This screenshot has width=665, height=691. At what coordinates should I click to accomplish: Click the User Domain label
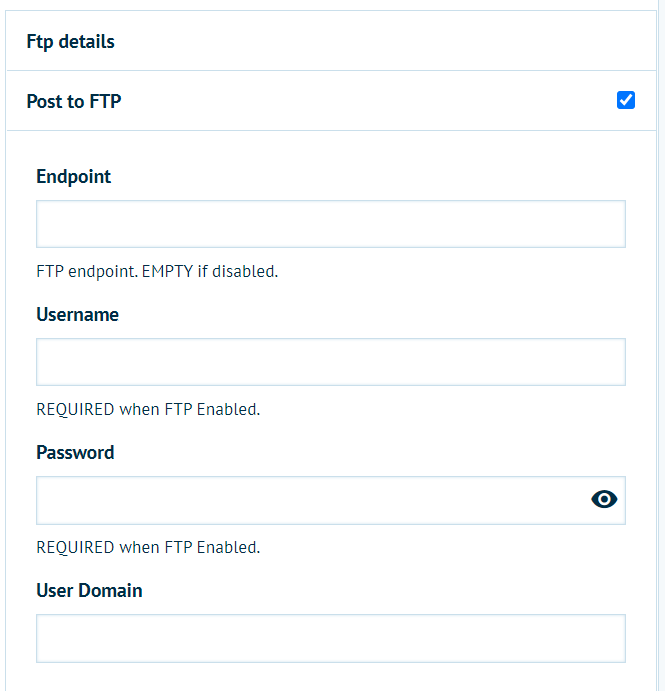(x=89, y=591)
